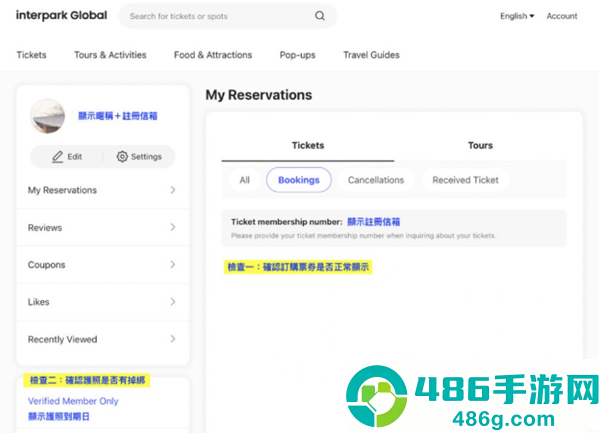The height and width of the screenshot is (434, 600).
Task: Expand the Reviews chevron arrow
Action: click(173, 227)
